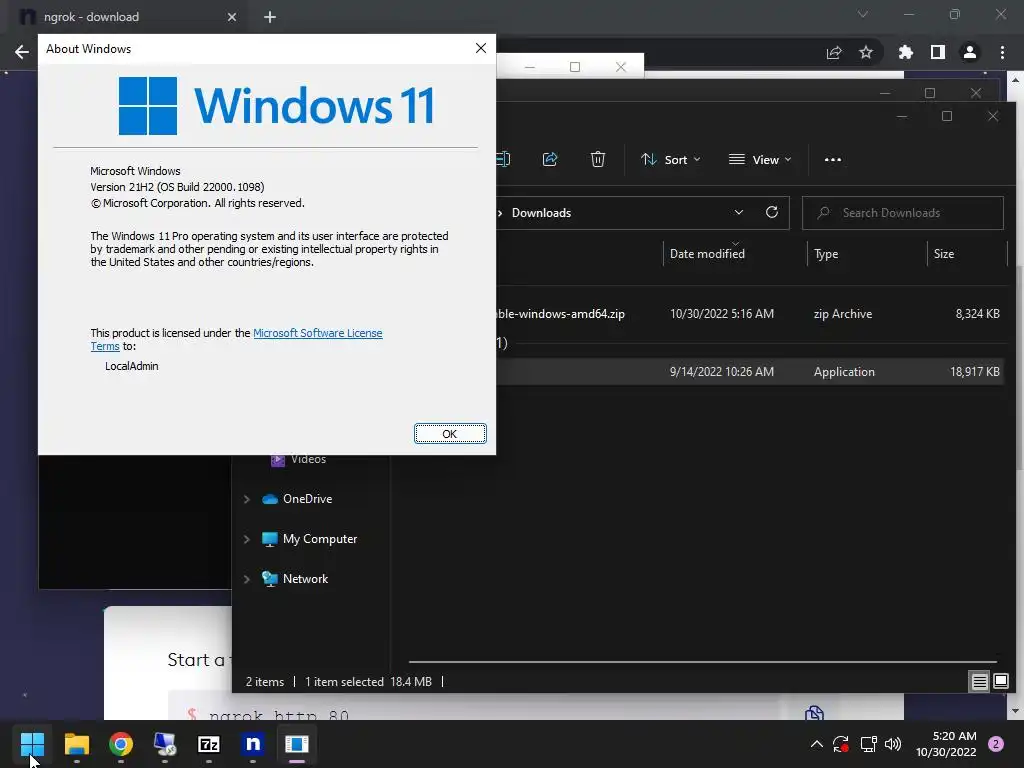Viewport: 1024px width, 768px height.
Task: Expand the My Computer tree node
Action: 246,539
